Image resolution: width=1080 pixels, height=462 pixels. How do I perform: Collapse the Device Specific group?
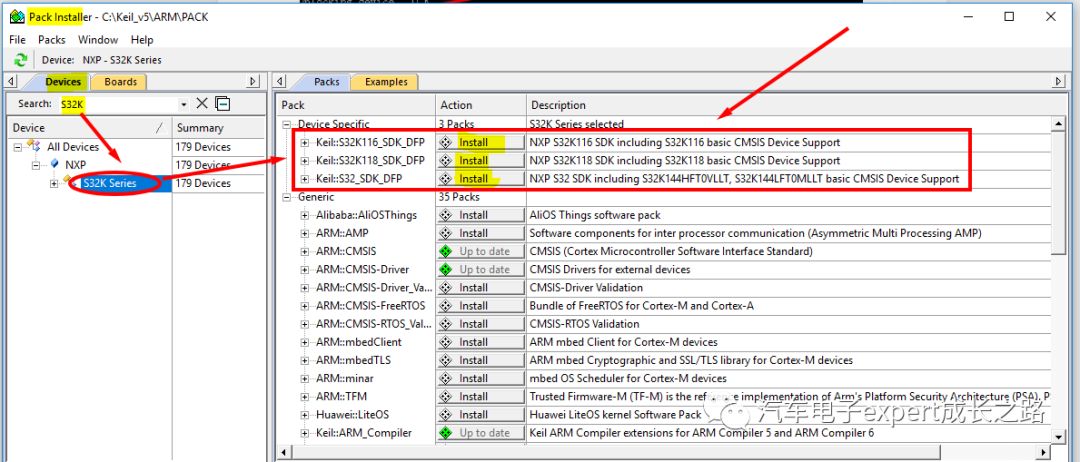pos(286,125)
